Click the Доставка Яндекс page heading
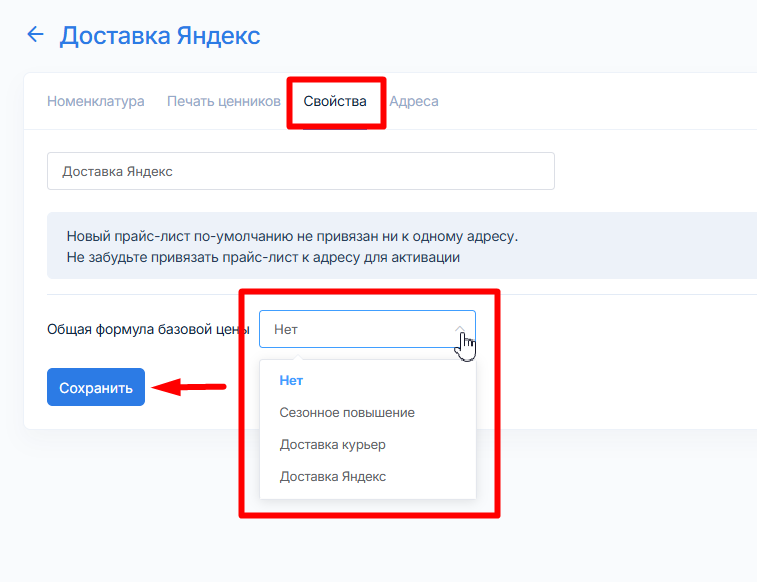757x582 pixels. coord(160,36)
